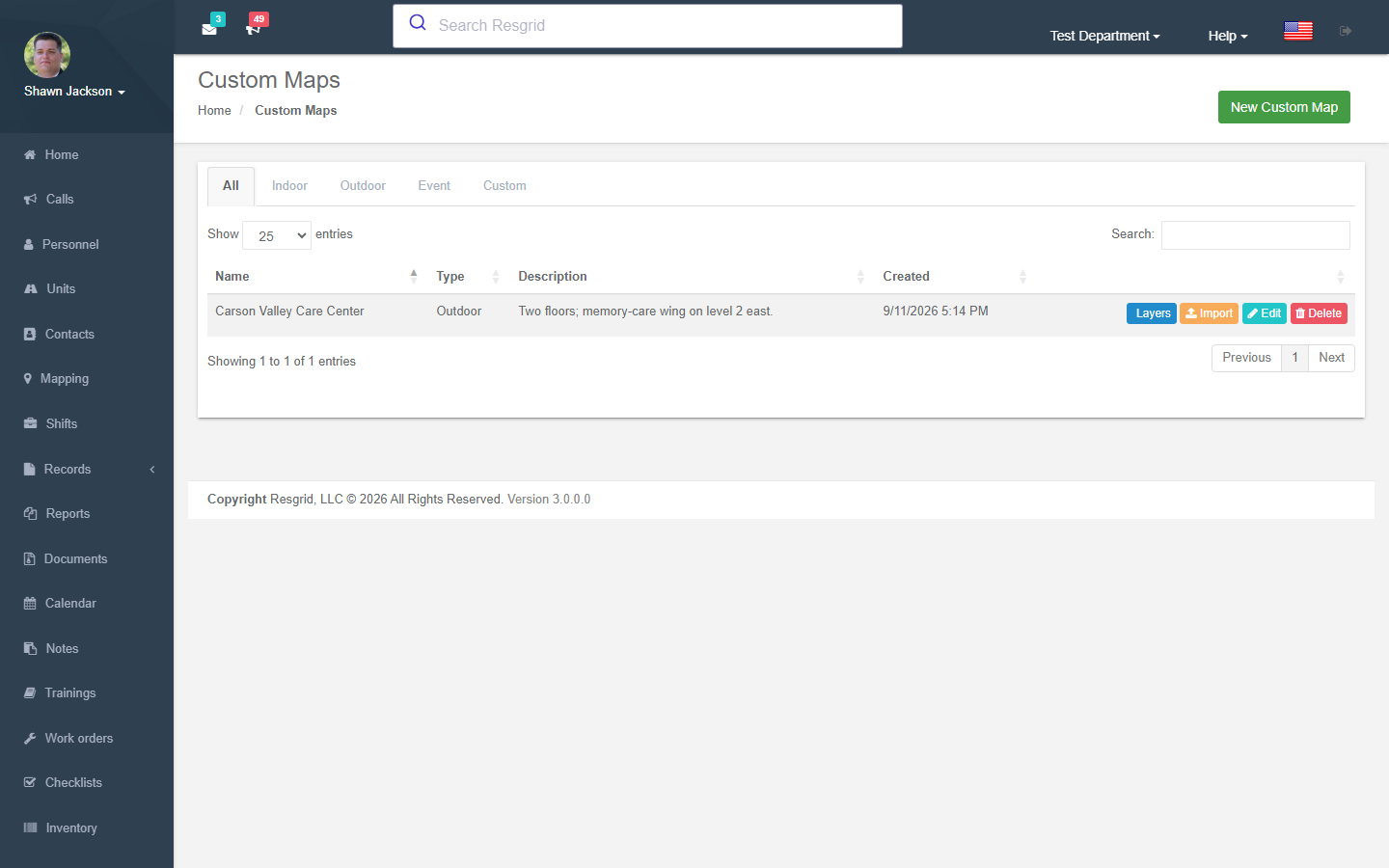This screenshot has width=1389, height=868.
Task: Select page 1 in pagination
Action: coord(1294,358)
